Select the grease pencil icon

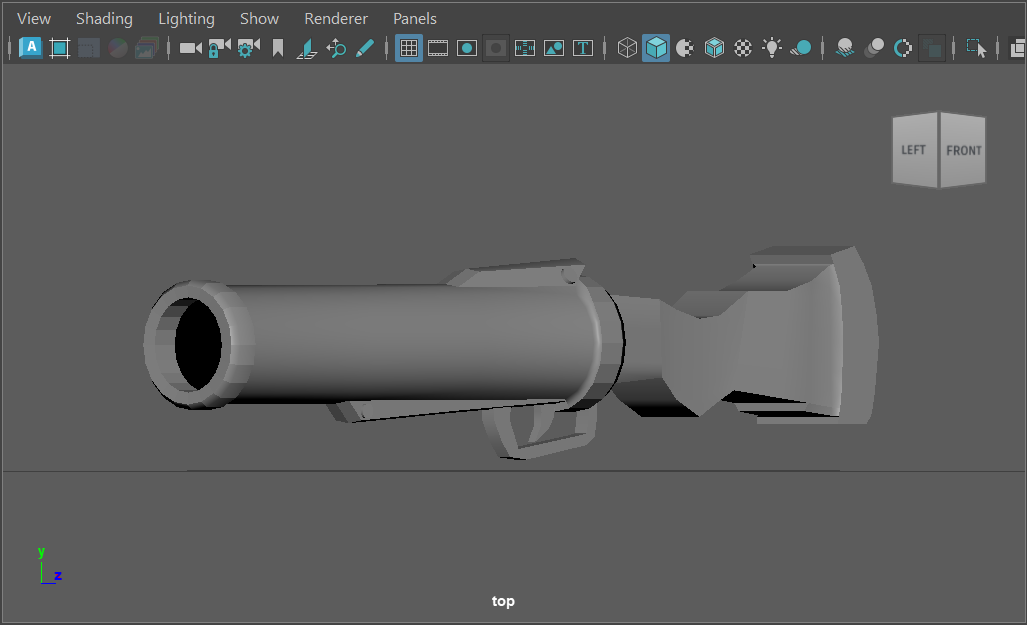(x=365, y=48)
